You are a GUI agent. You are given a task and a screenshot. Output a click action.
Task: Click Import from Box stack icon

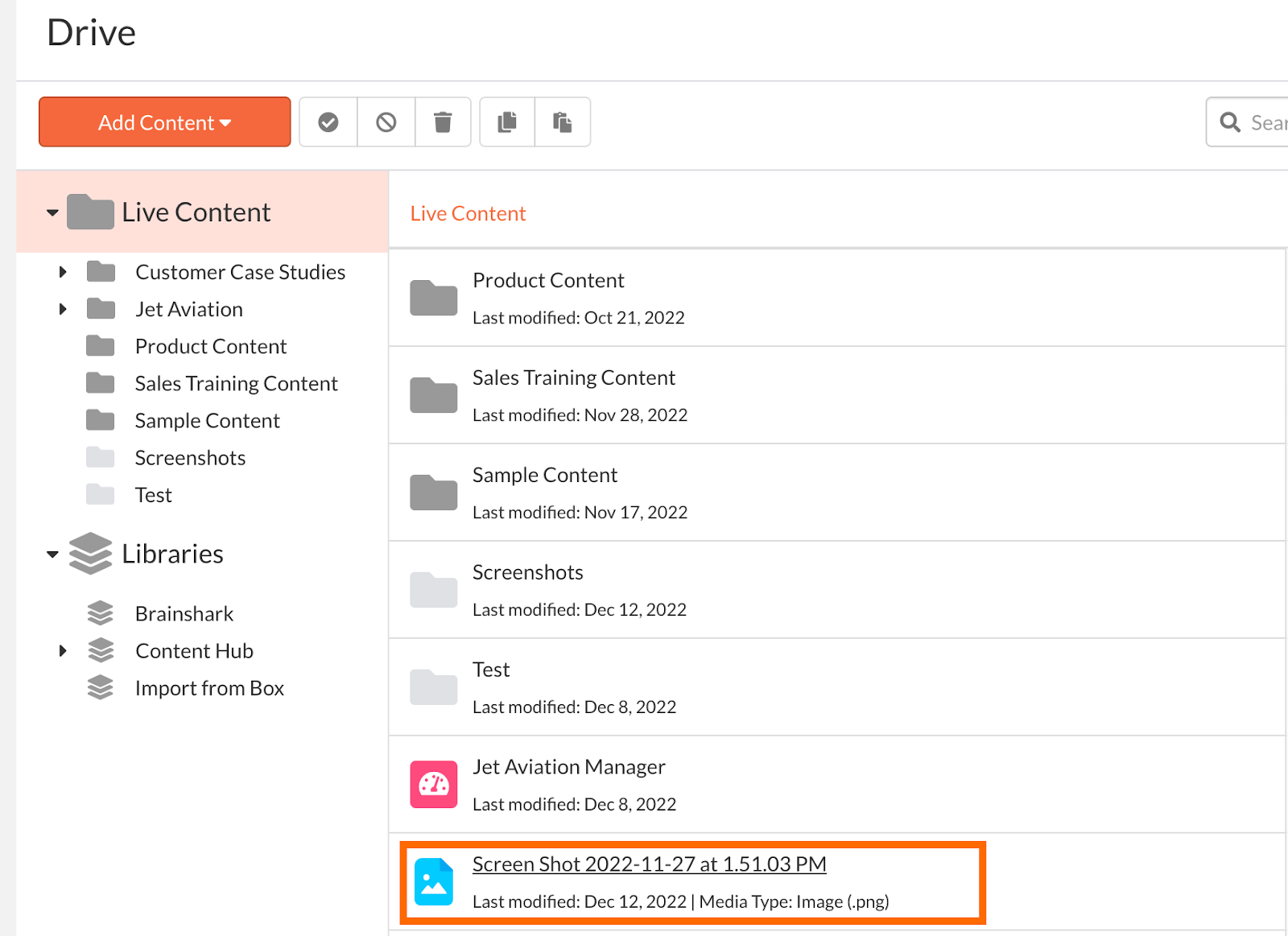[x=101, y=687]
